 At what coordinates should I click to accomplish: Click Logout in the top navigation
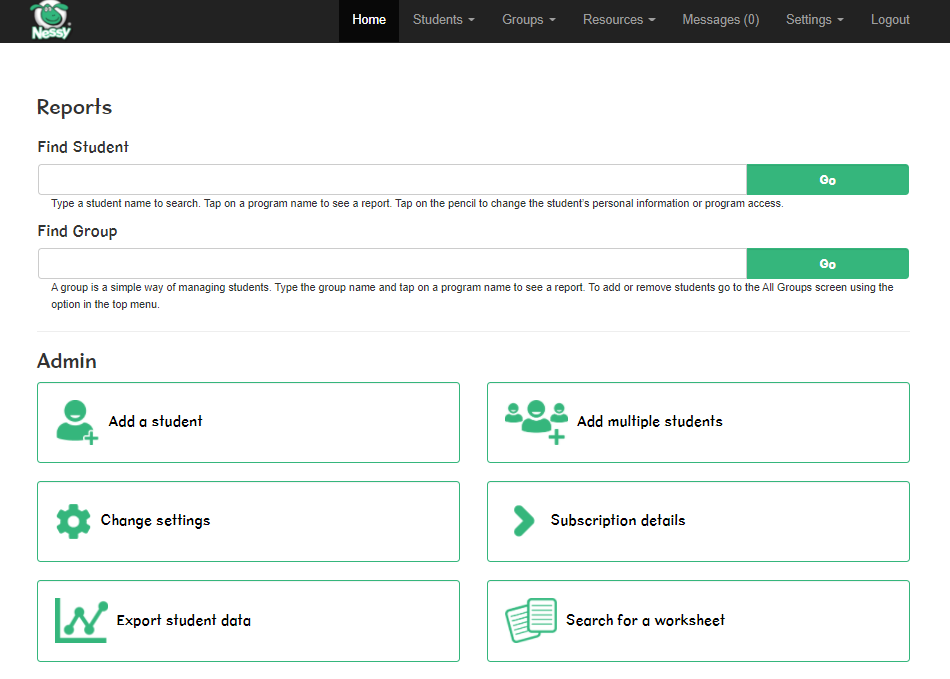coord(890,20)
